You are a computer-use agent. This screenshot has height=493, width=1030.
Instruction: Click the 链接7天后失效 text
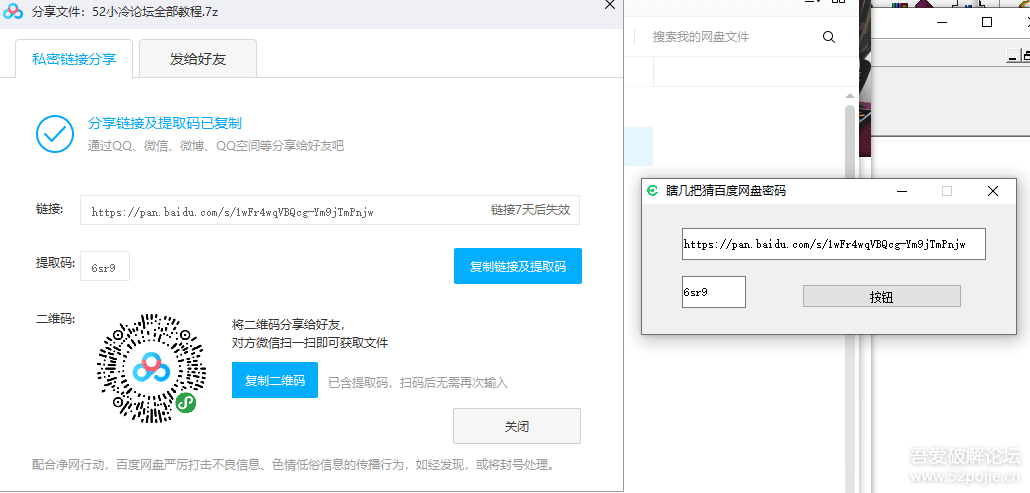(530, 210)
